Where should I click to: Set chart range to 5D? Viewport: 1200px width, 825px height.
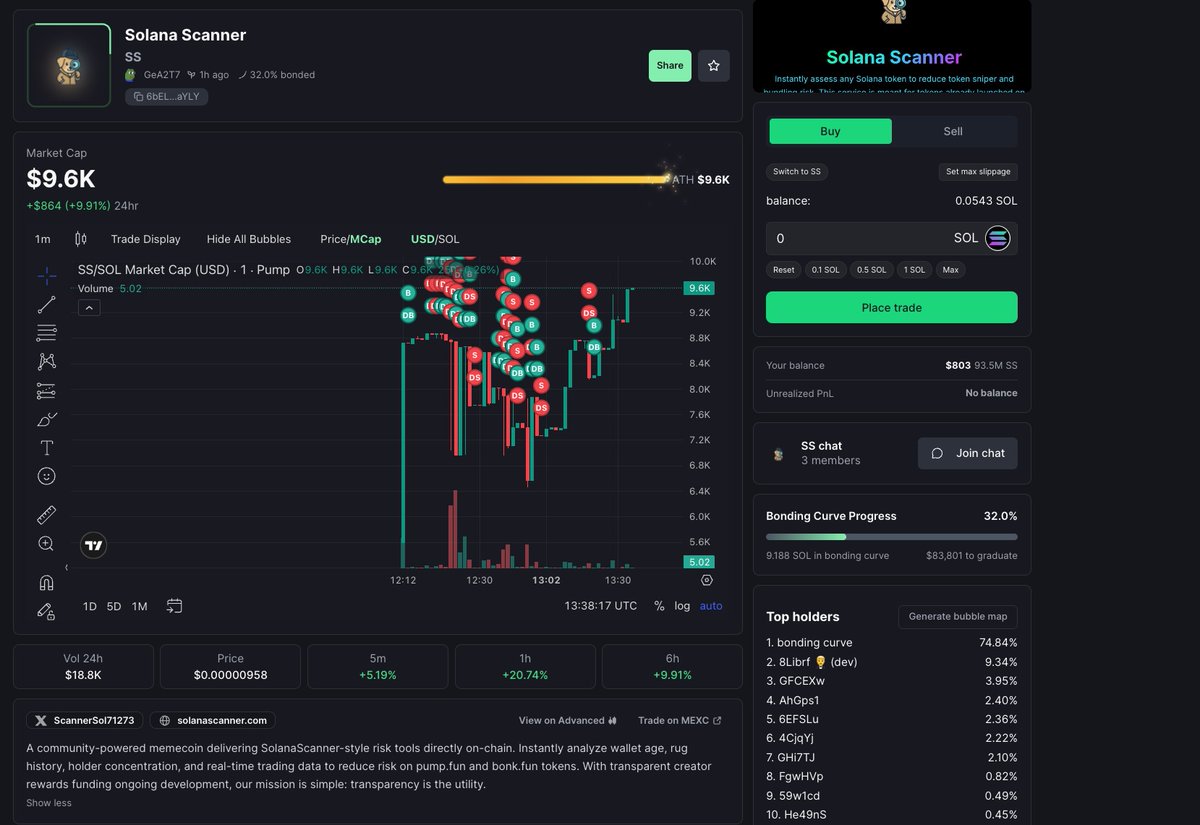point(114,606)
